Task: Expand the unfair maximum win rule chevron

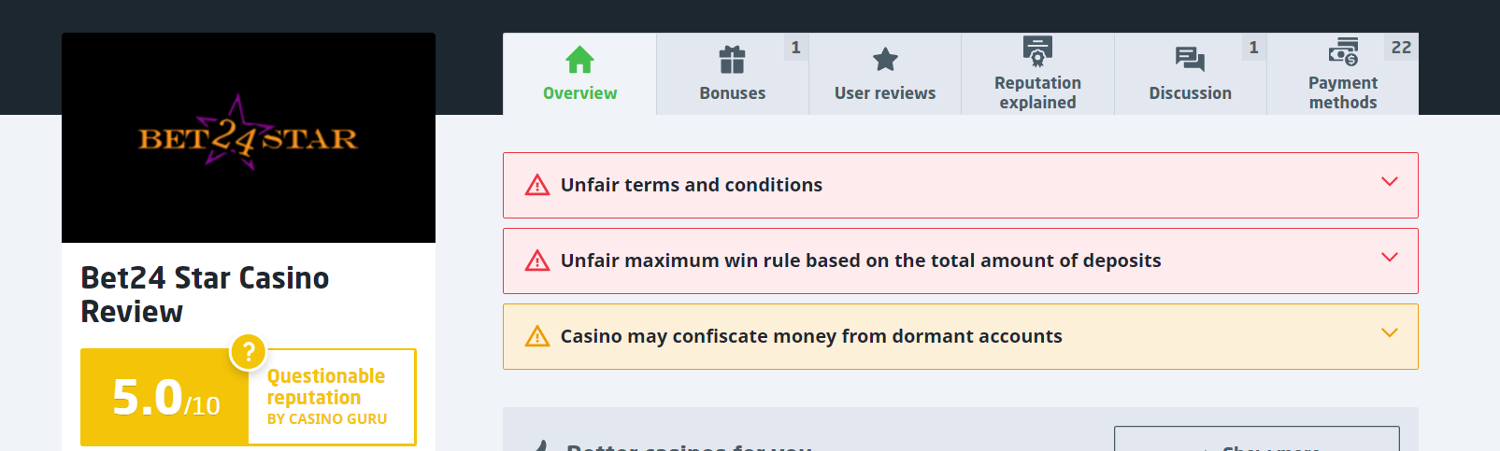Action: [1388, 258]
